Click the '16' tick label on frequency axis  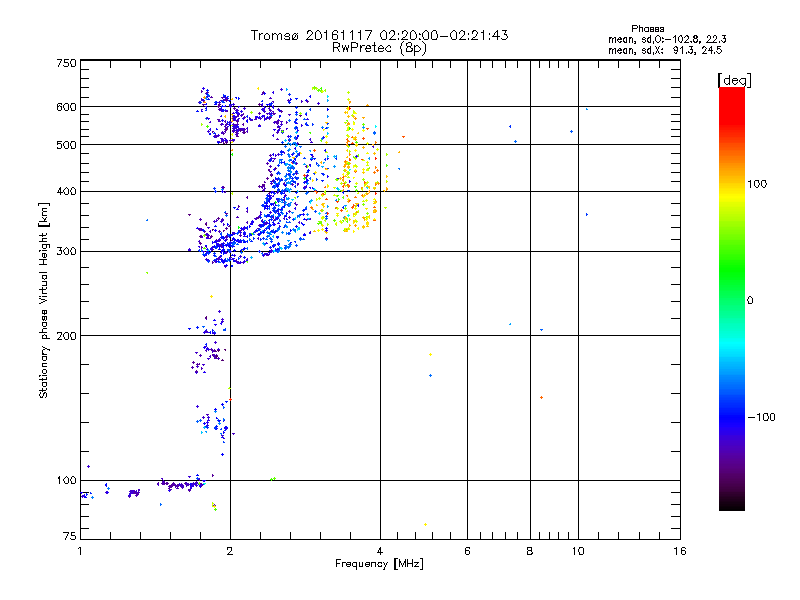pos(680,551)
